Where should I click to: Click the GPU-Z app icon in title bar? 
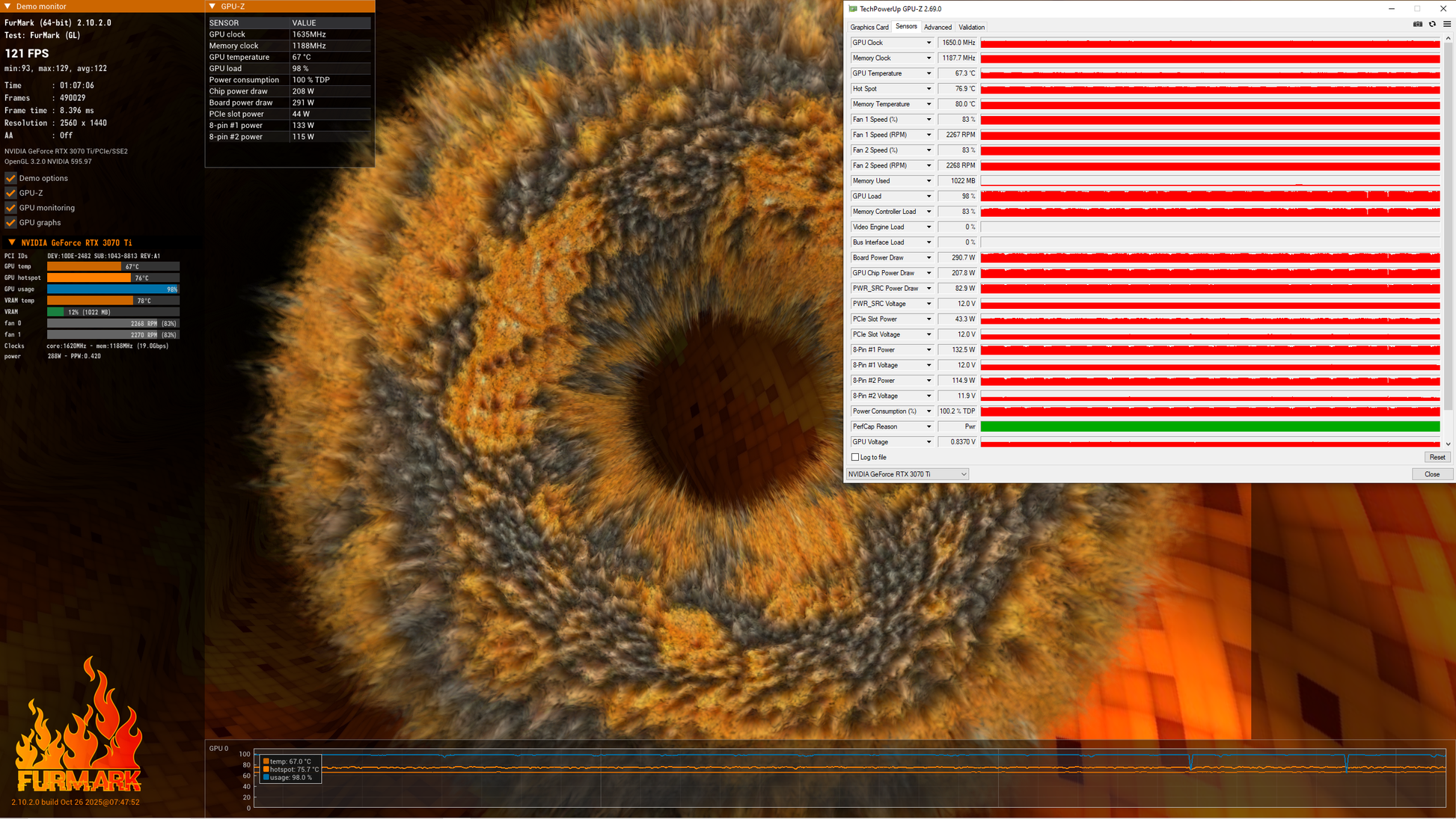point(853,9)
